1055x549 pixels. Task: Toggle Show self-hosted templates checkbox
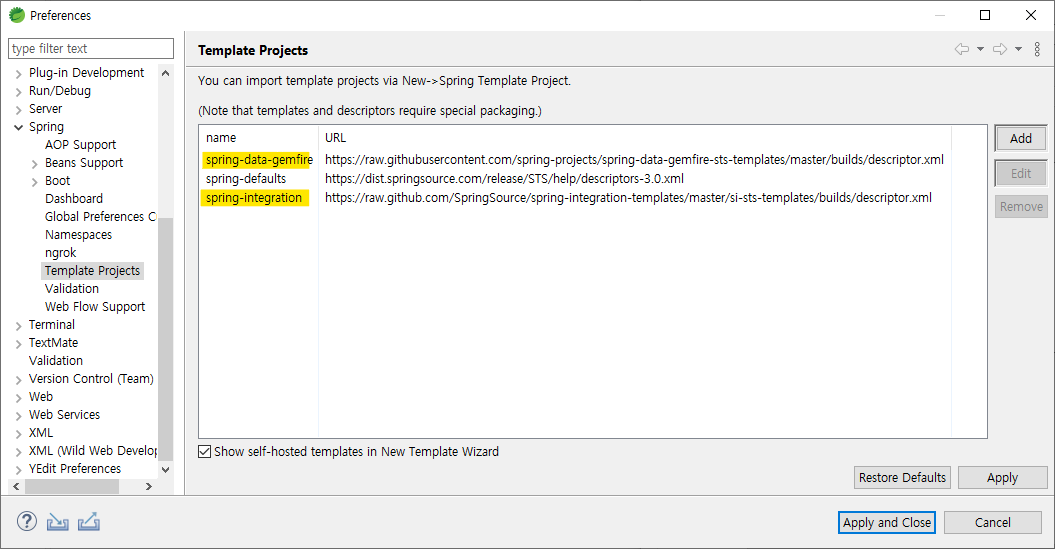tap(205, 451)
